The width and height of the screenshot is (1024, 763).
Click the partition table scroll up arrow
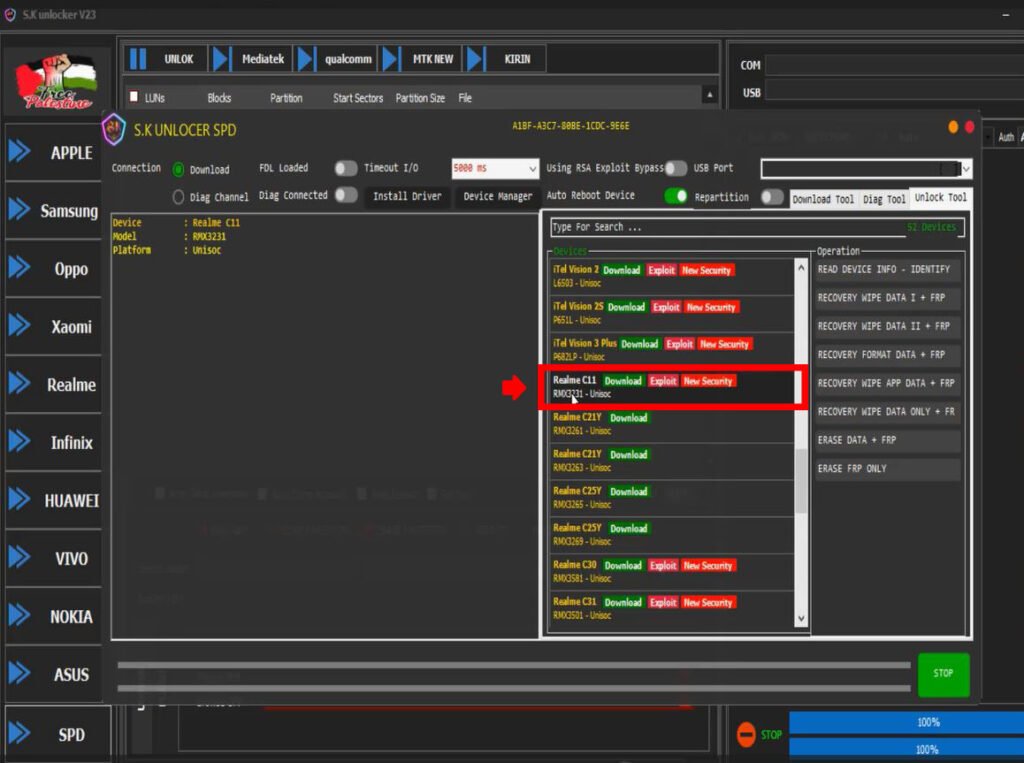coord(710,95)
